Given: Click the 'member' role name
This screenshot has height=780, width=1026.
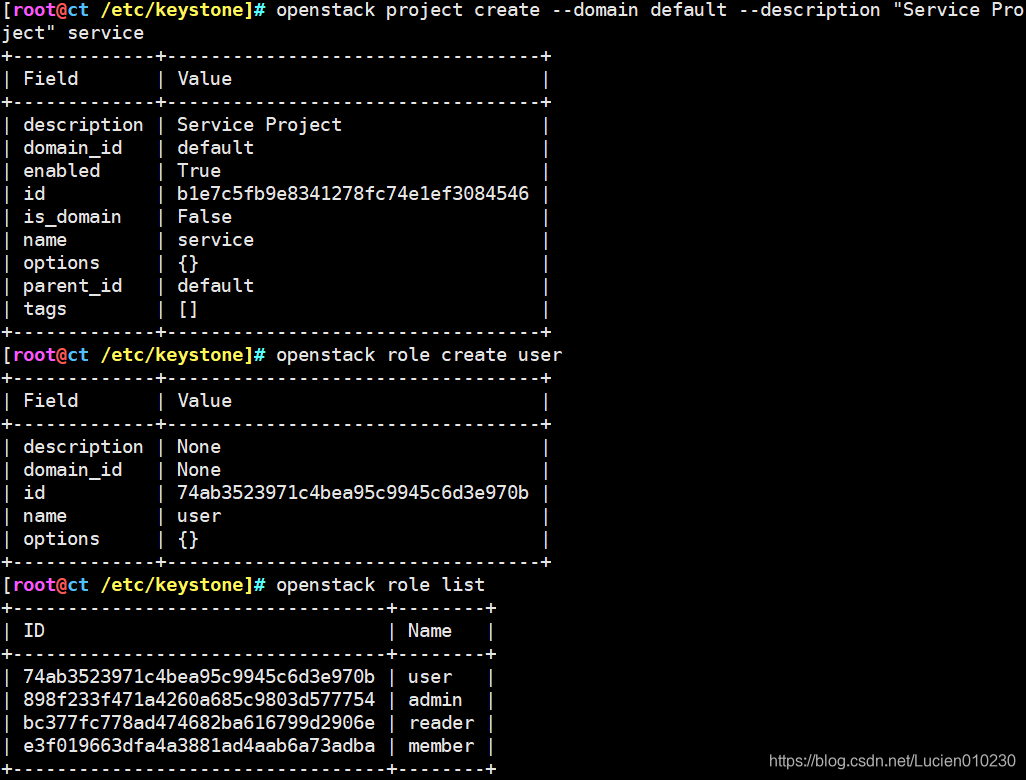Looking at the screenshot, I should click(441, 745).
